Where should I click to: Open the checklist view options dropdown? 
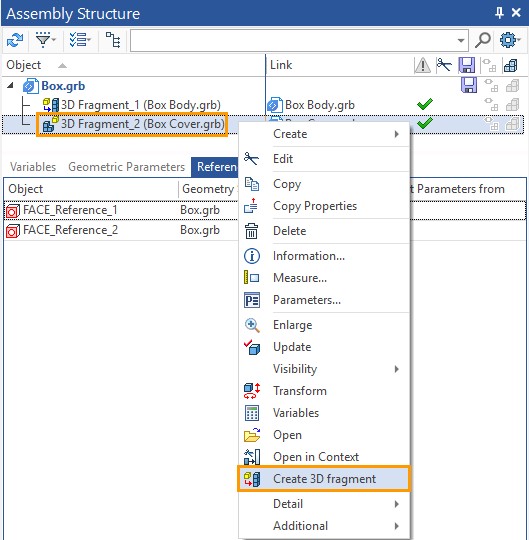[x=80, y=40]
